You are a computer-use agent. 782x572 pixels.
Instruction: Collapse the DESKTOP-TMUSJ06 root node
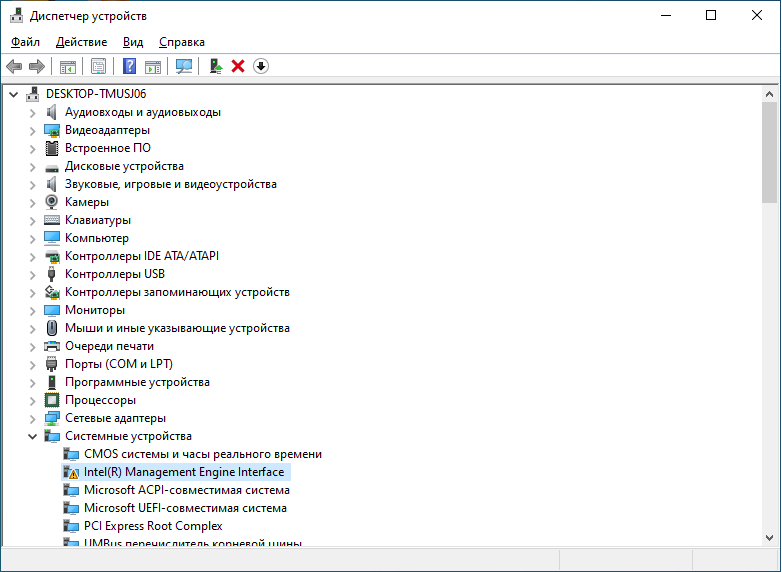point(13,94)
